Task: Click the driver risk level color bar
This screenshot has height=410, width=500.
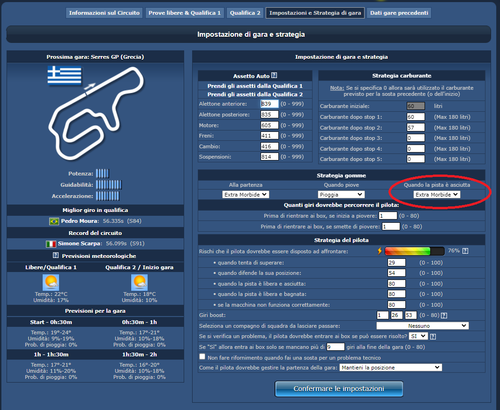Action: [415, 251]
